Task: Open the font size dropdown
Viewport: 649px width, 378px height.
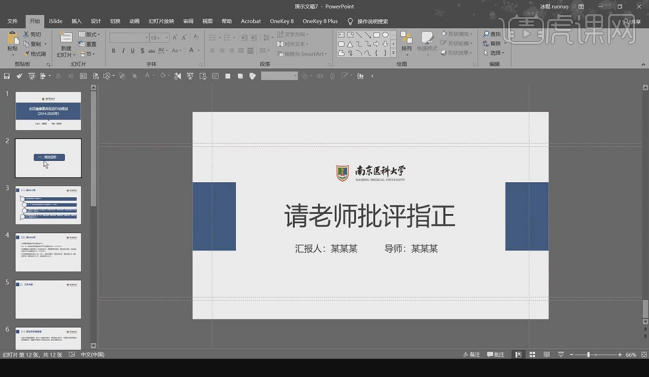Action: coord(167,38)
